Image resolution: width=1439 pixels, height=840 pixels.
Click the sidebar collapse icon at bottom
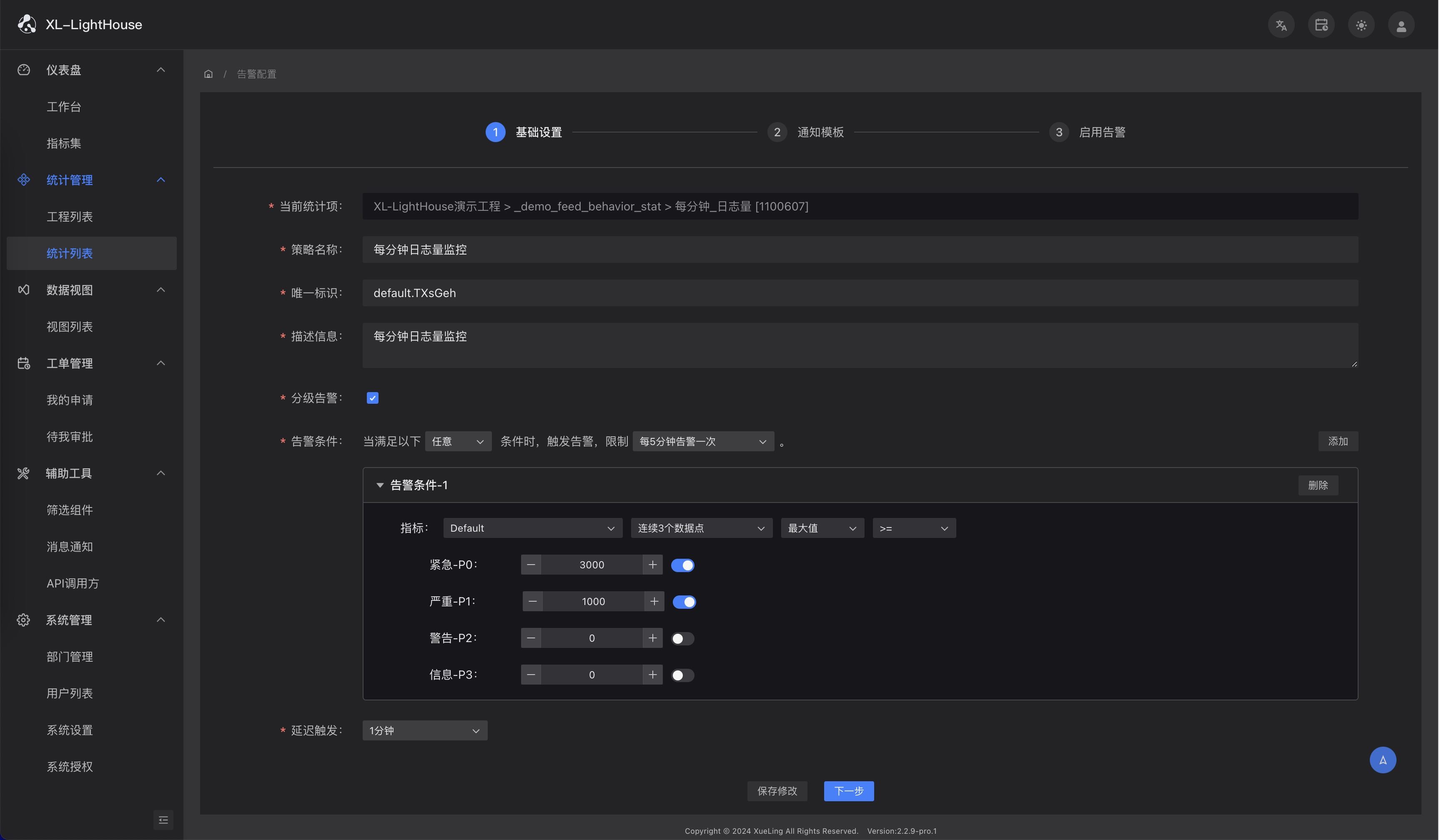tap(163, 820)
